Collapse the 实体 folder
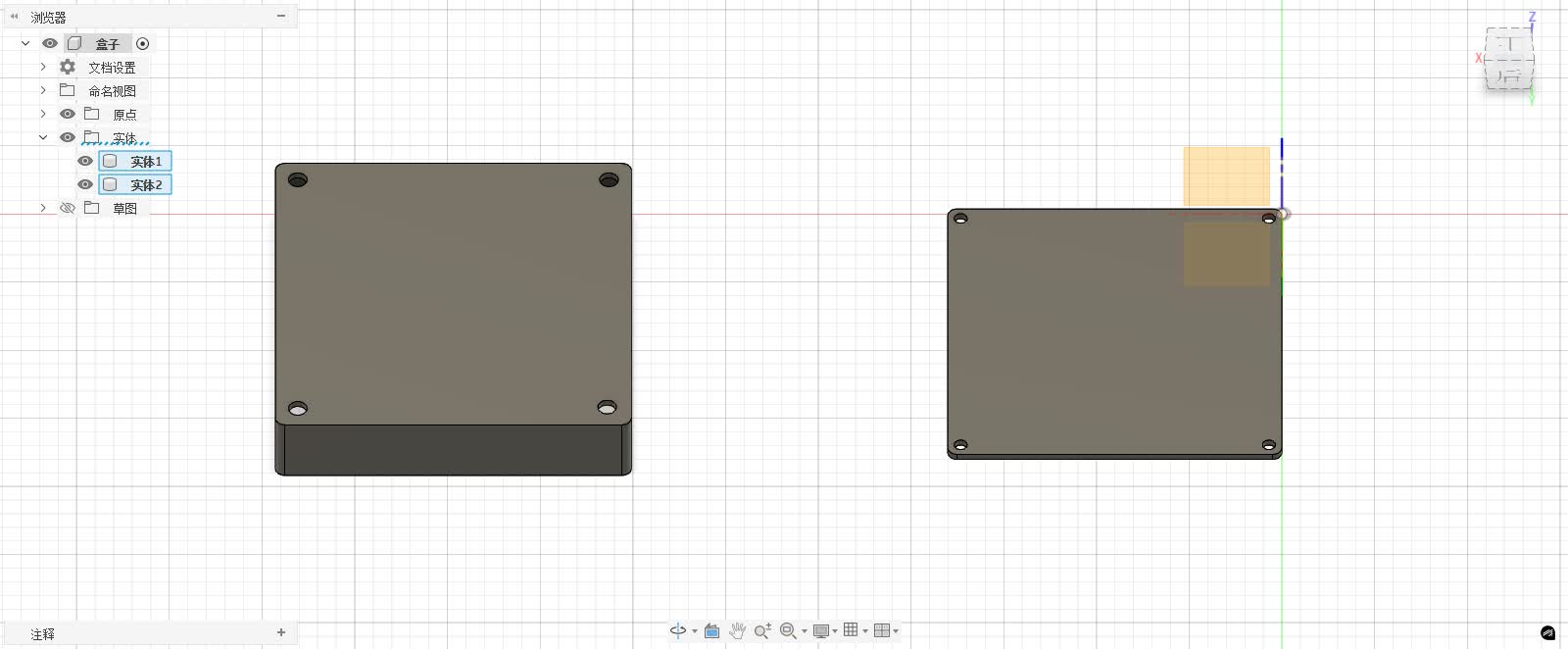Image resolution: width=1568 pixels, height=649 pixels. pos(43,137)
